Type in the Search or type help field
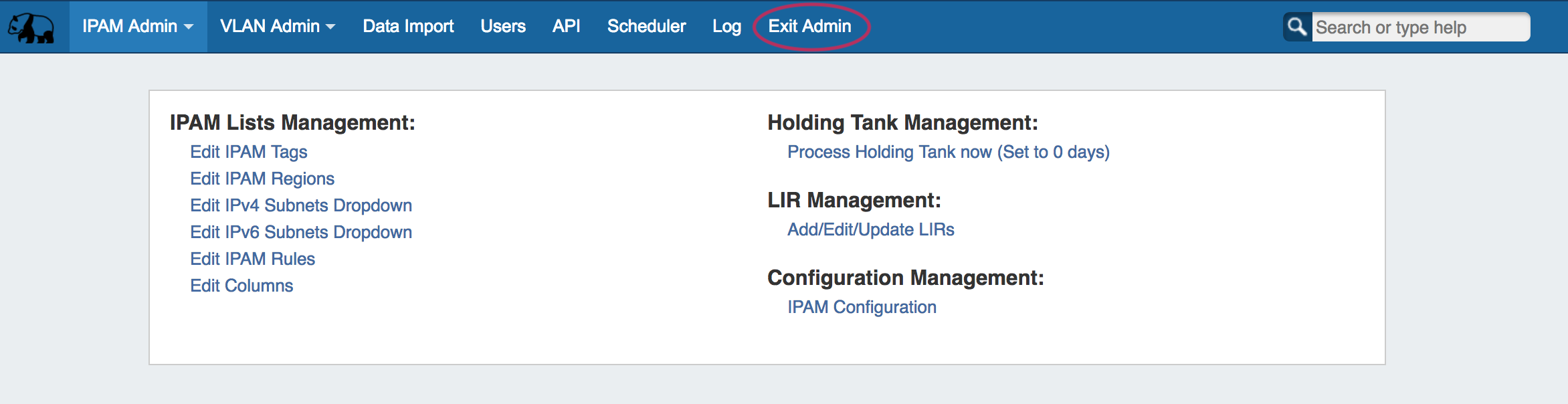The image size is (1568, 404). [x=1418, y=27]
